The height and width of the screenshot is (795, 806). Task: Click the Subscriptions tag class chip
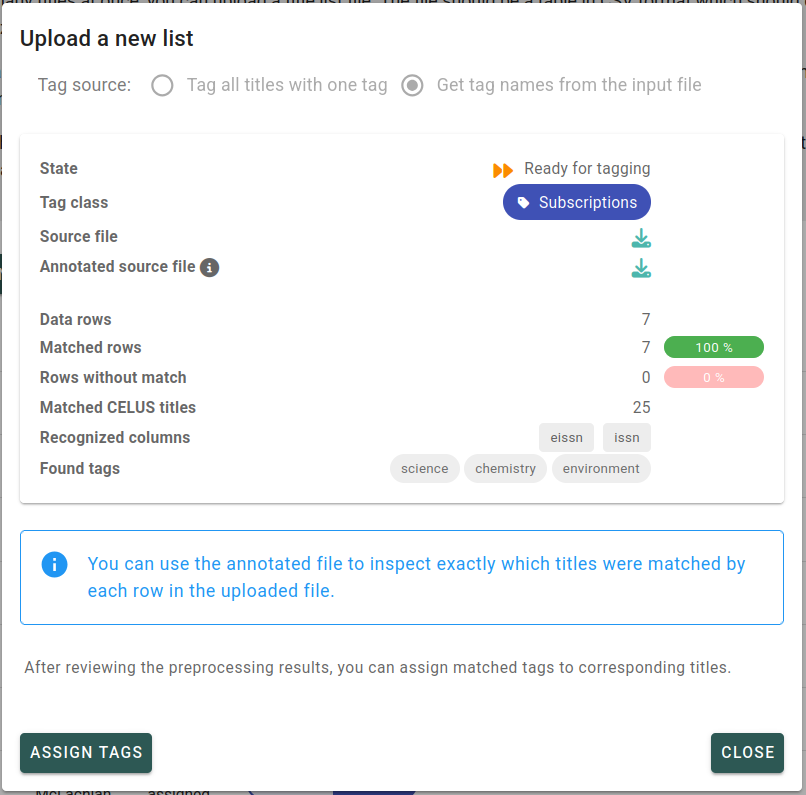click(577, 202)
